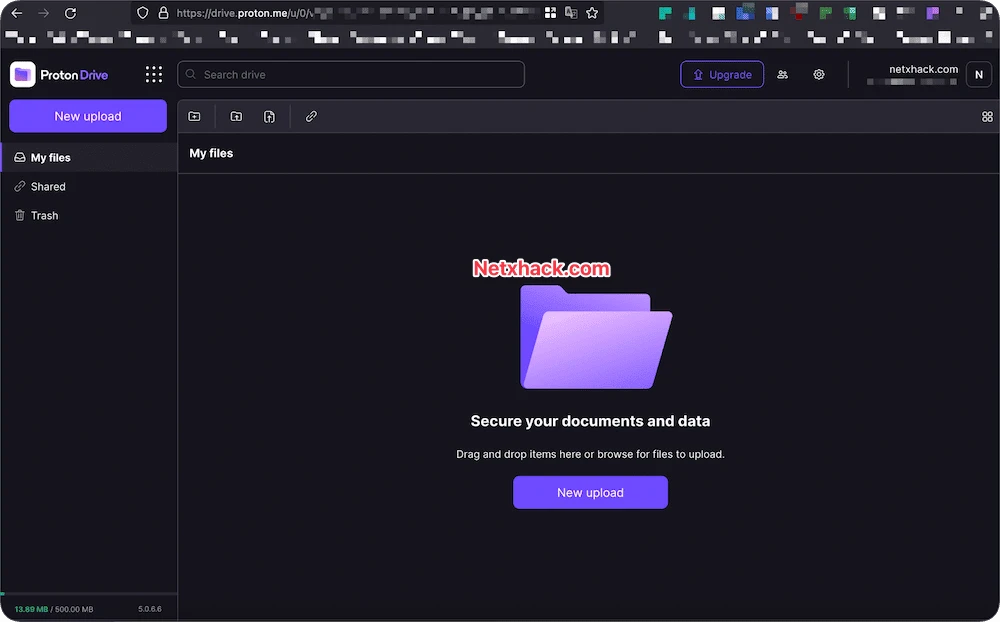Click the sidebar New upload button
The image size is (1000, 622).
point(88,116)
